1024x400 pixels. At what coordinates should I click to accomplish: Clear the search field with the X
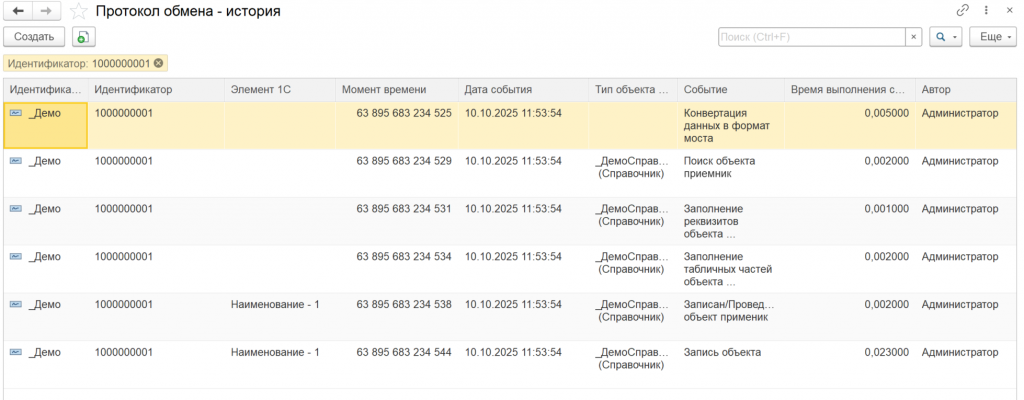(913, 37)
